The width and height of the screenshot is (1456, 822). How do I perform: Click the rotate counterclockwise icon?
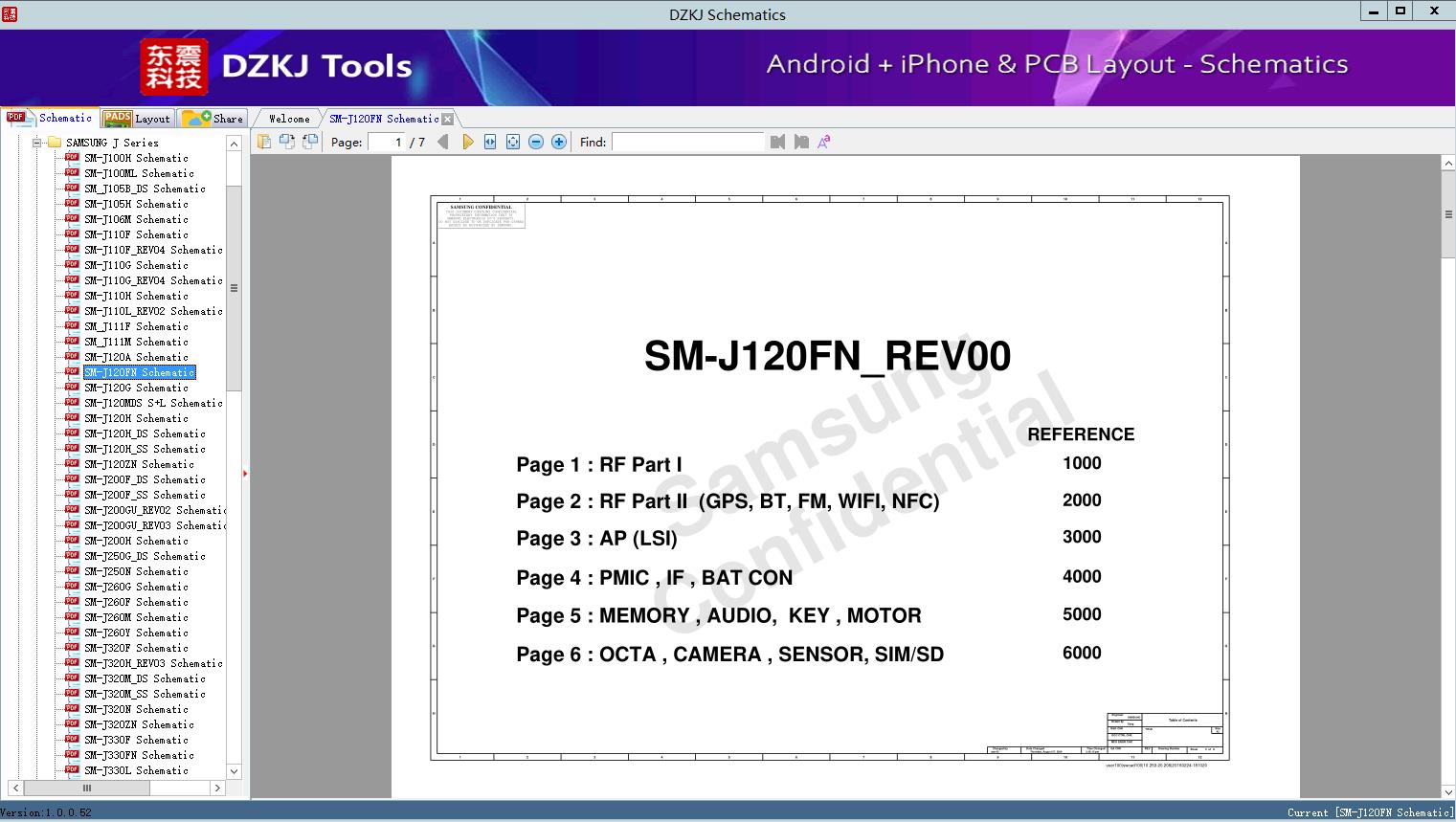pos(287,142)
